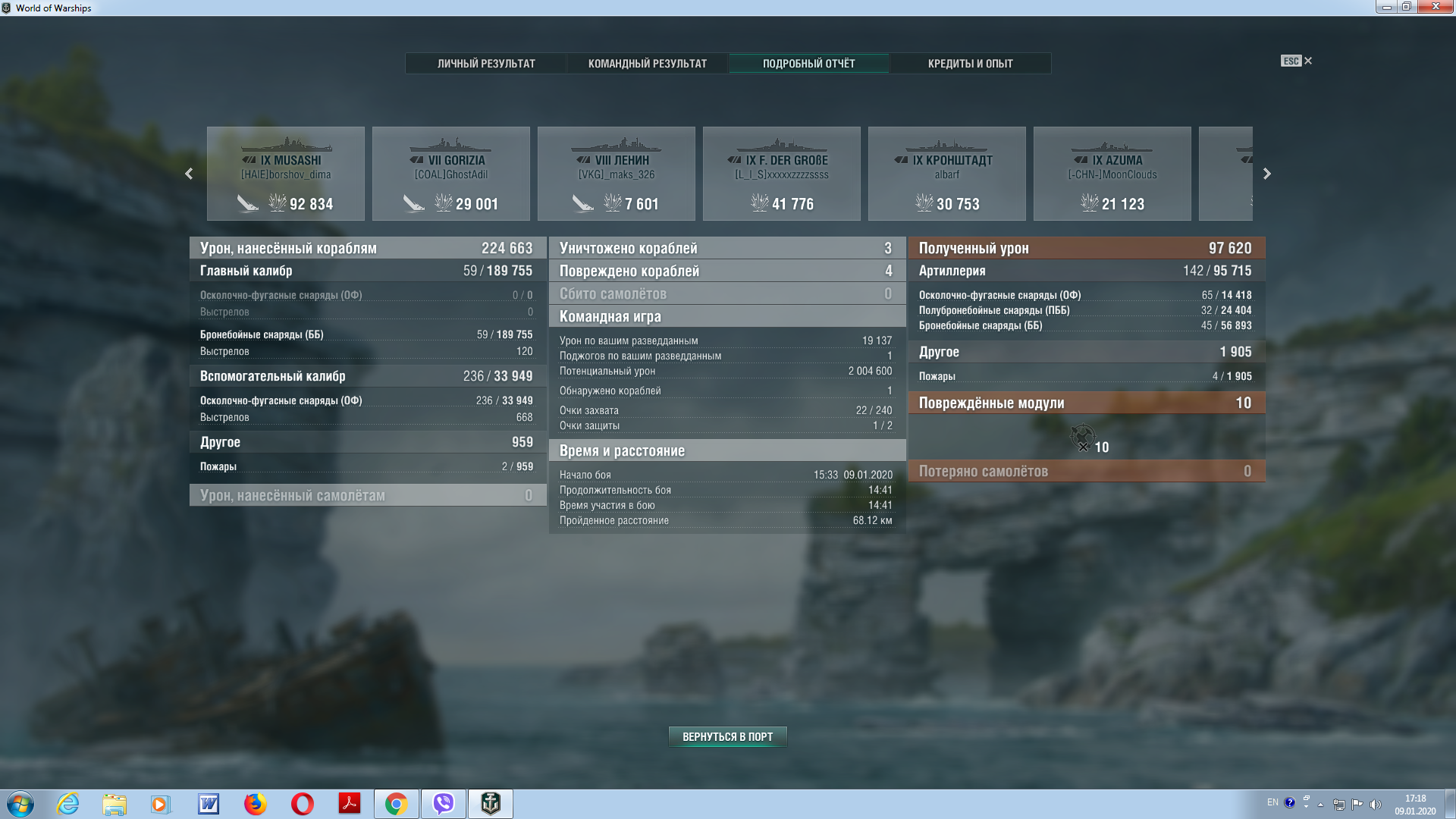Open Кредиты и опыт tab
The height and width of the screenshot is (819, 1456).
[970, 64]
